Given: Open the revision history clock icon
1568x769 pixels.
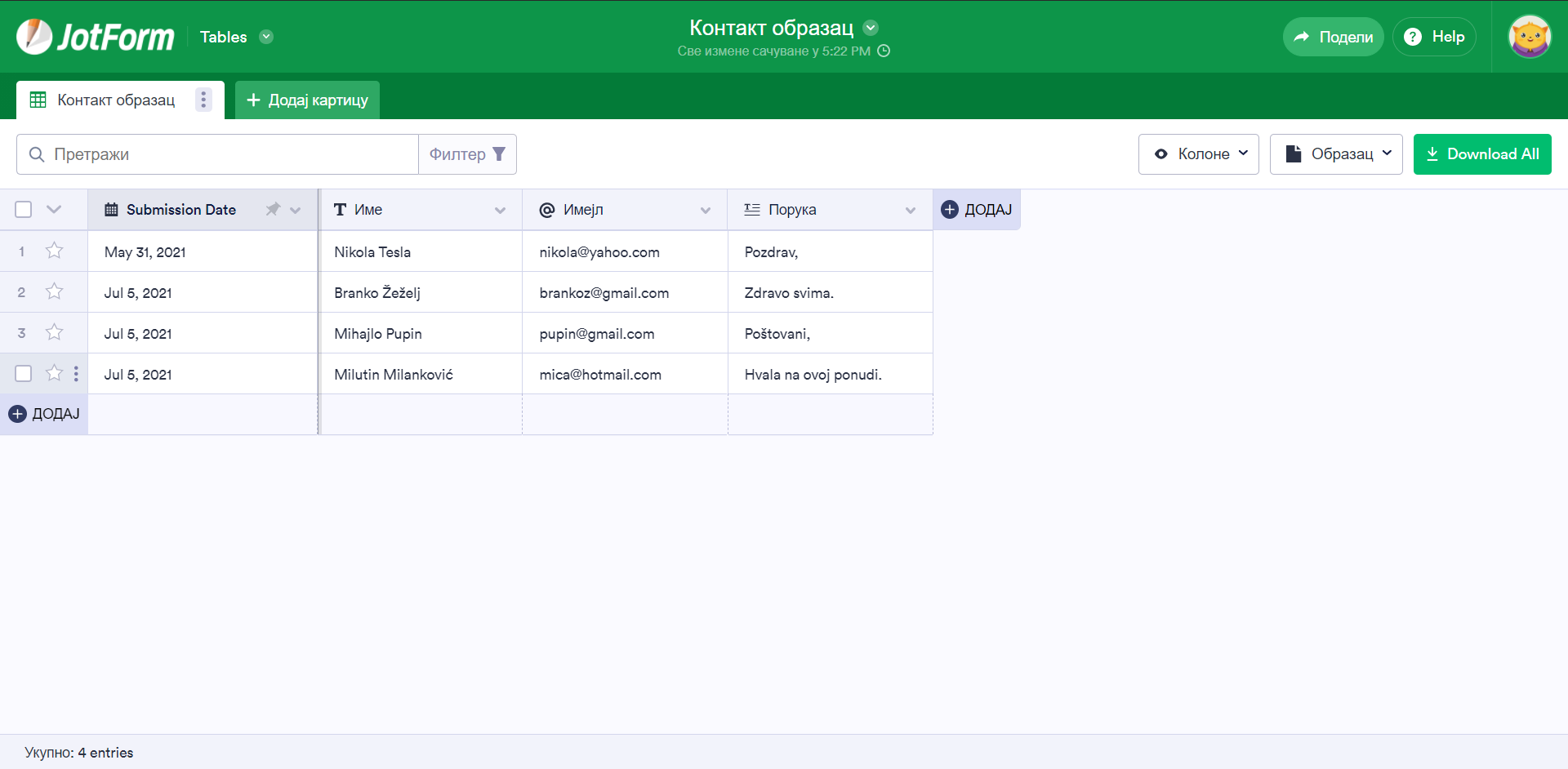Looking at the screenshot, I should pos(884,51).
